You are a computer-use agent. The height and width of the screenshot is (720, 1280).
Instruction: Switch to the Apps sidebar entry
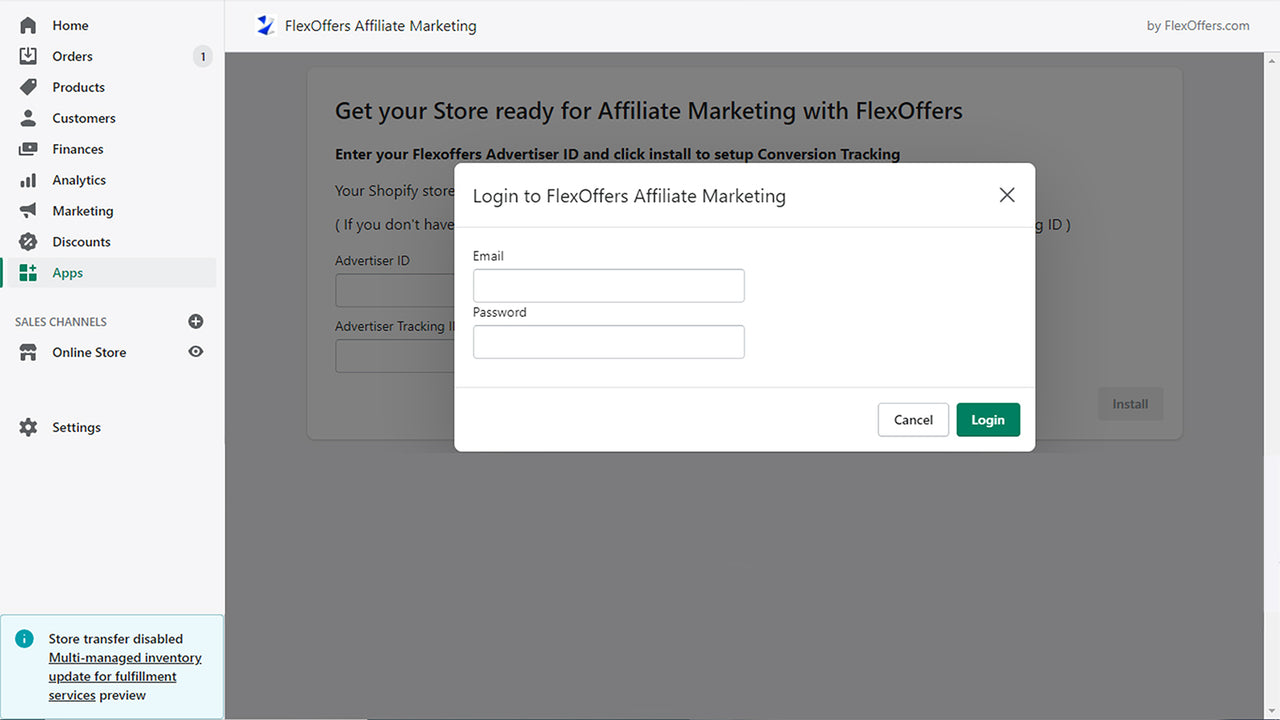(67, 272)
